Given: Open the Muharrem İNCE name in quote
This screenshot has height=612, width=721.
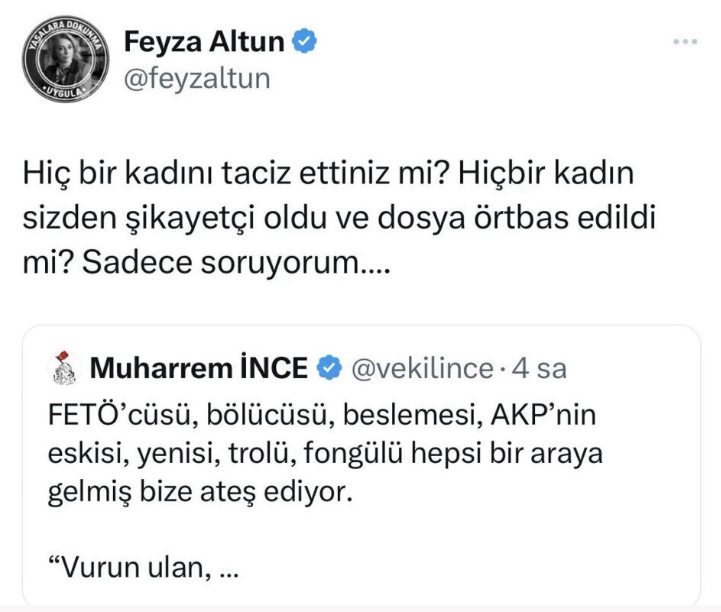Looking at the screenshot, I should coord(198,369).
